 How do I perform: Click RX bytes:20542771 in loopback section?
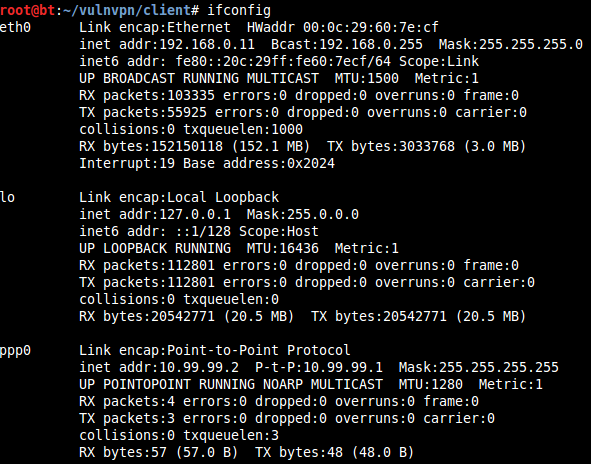[x=147, y=316]
